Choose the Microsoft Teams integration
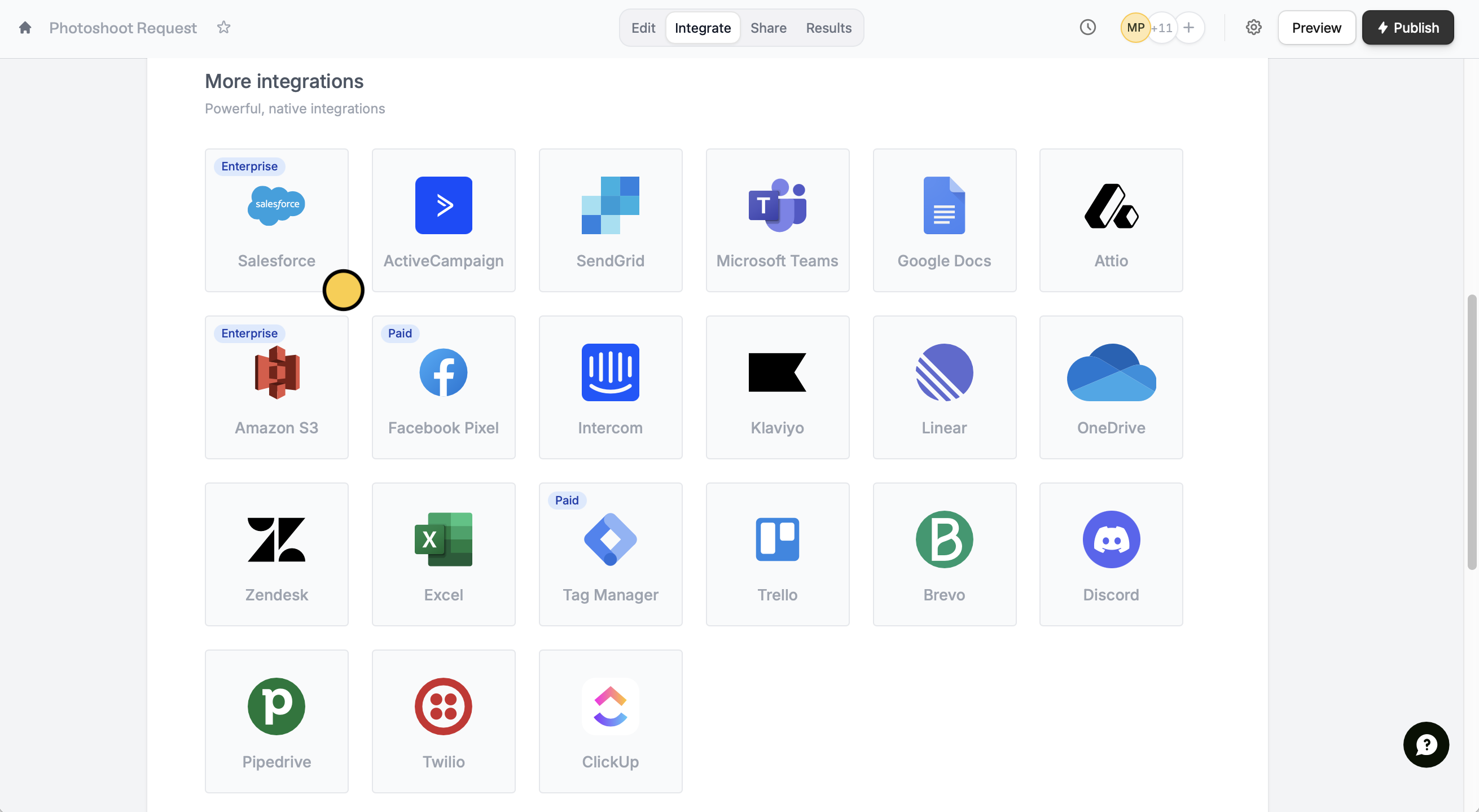 [x=777, y=220]
